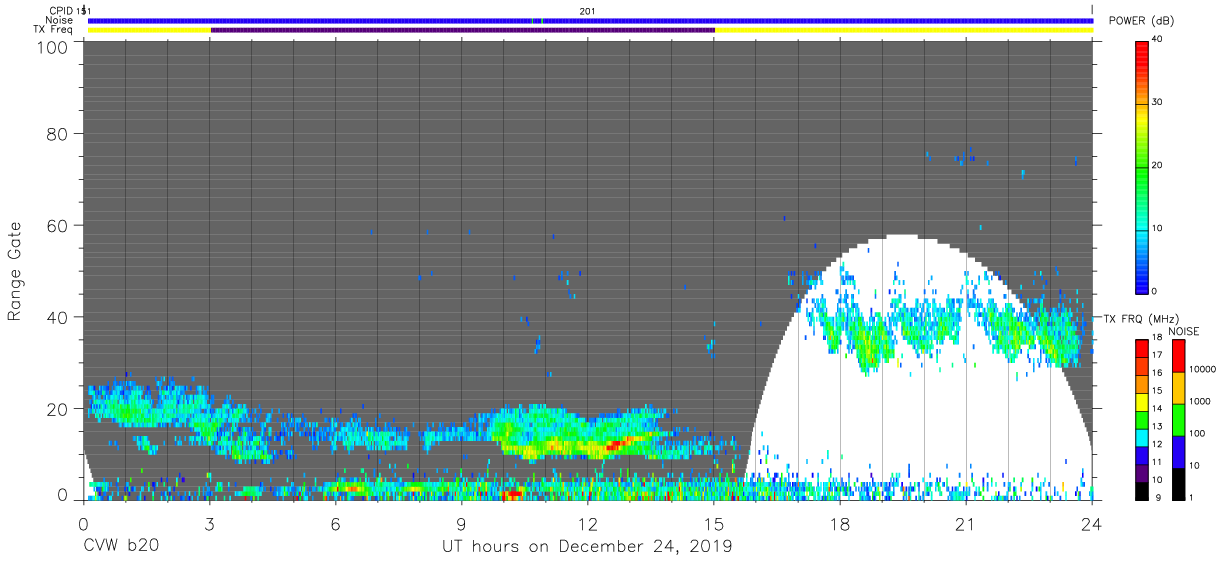Click the '20' tick on the Range Gate axis
Image resolution: width=1228 pixels, height=567 pixels.
click(x=57, y=408)
